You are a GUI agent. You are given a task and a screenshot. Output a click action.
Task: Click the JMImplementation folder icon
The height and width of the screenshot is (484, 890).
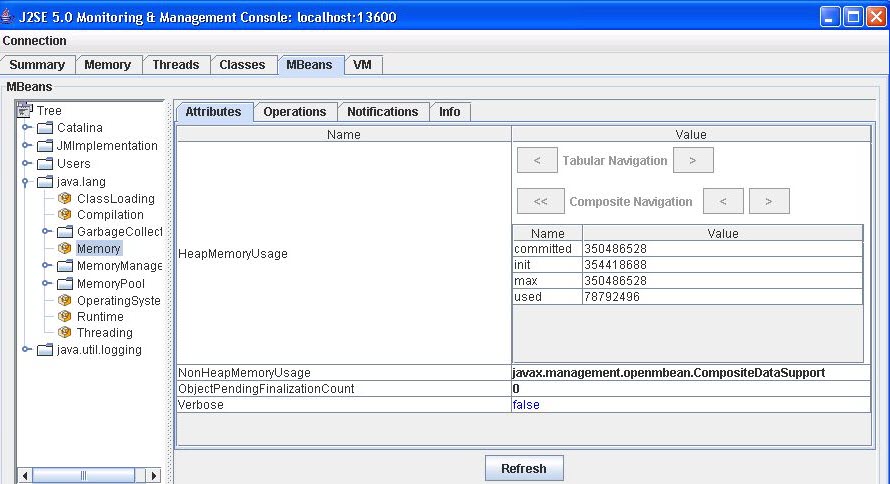pos(45,146)
